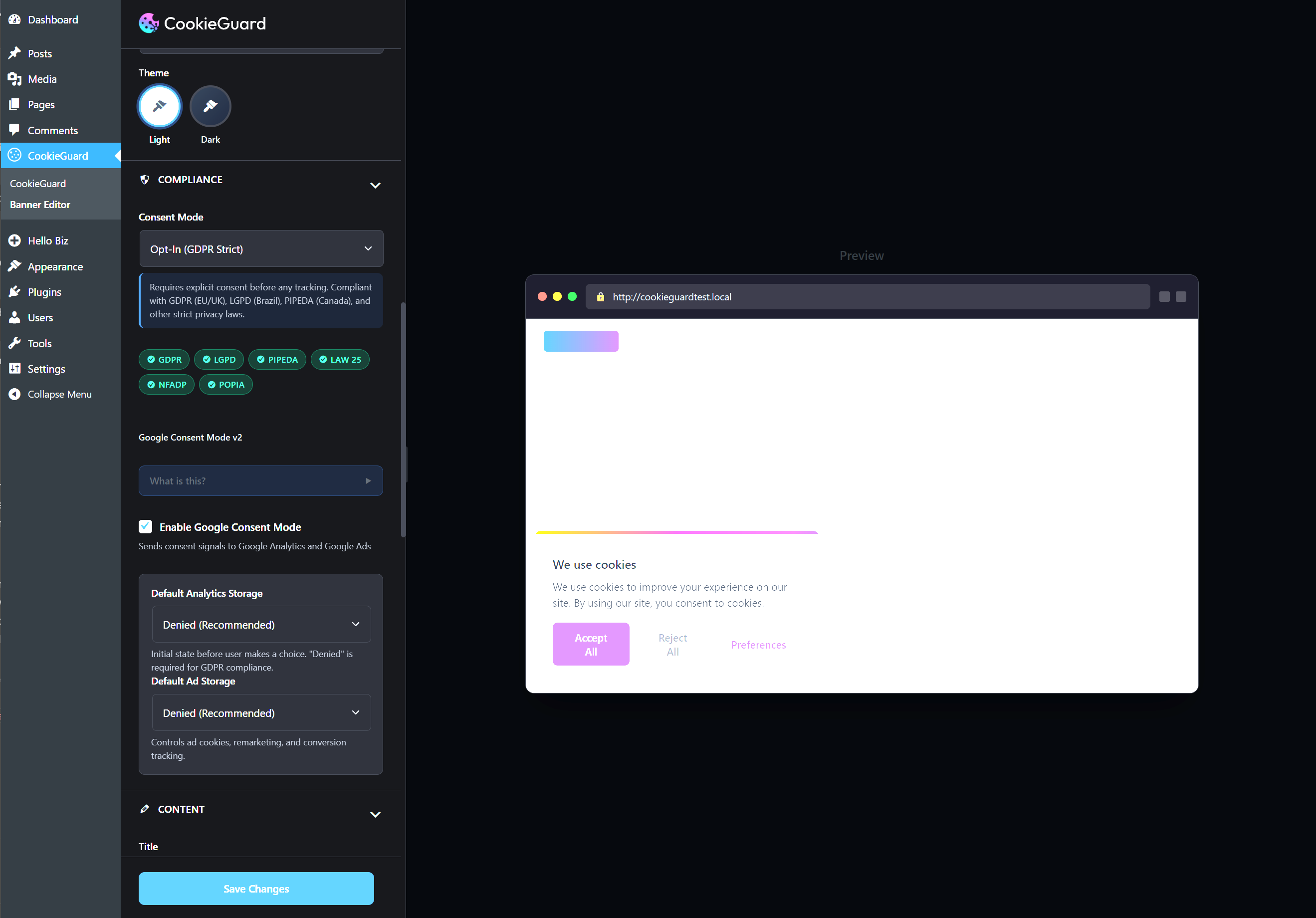This screenshot has width=1316, height=918.
Task: Change the Default Analytics Storage selection
Action: pos(261,625)
